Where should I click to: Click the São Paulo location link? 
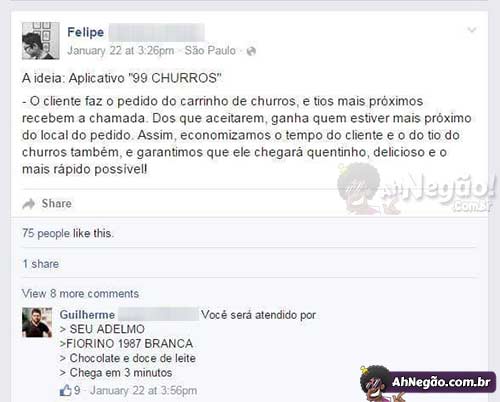210,51
